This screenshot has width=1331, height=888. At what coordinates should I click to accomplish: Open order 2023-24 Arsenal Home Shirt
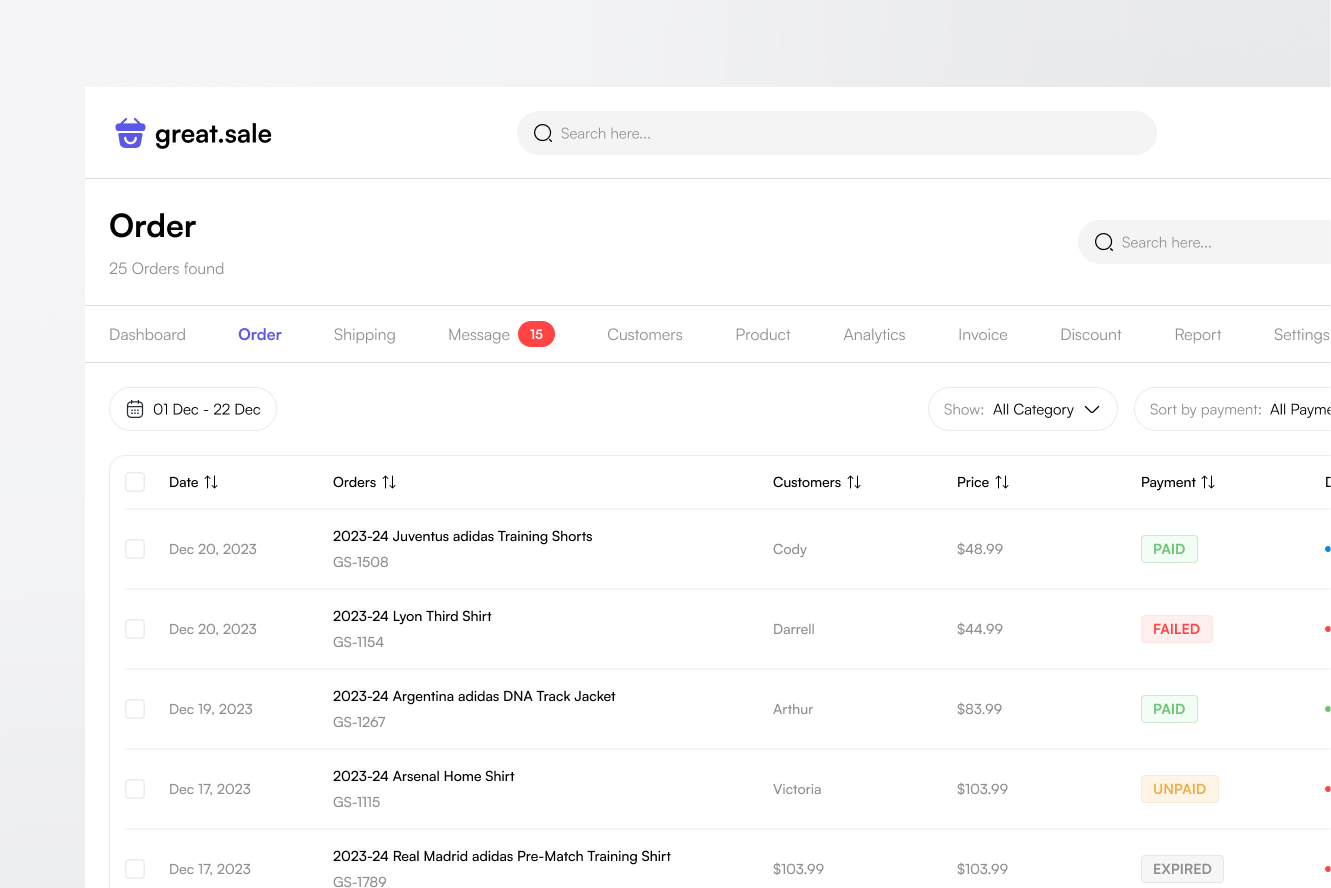[x=424, y=776]
